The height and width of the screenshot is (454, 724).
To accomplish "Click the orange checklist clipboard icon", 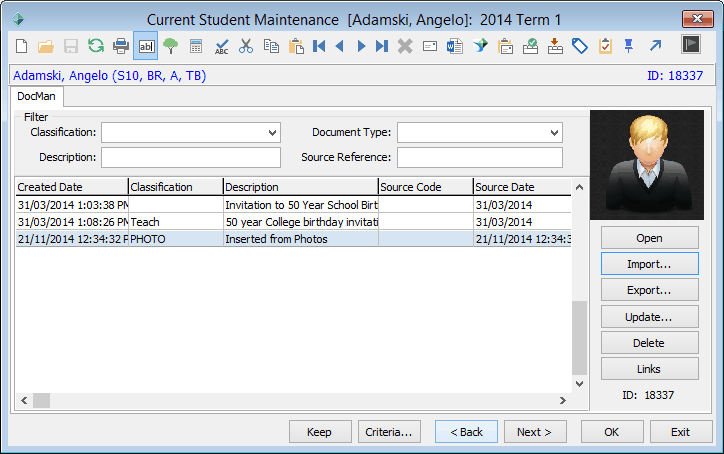I will click(605, 46).
